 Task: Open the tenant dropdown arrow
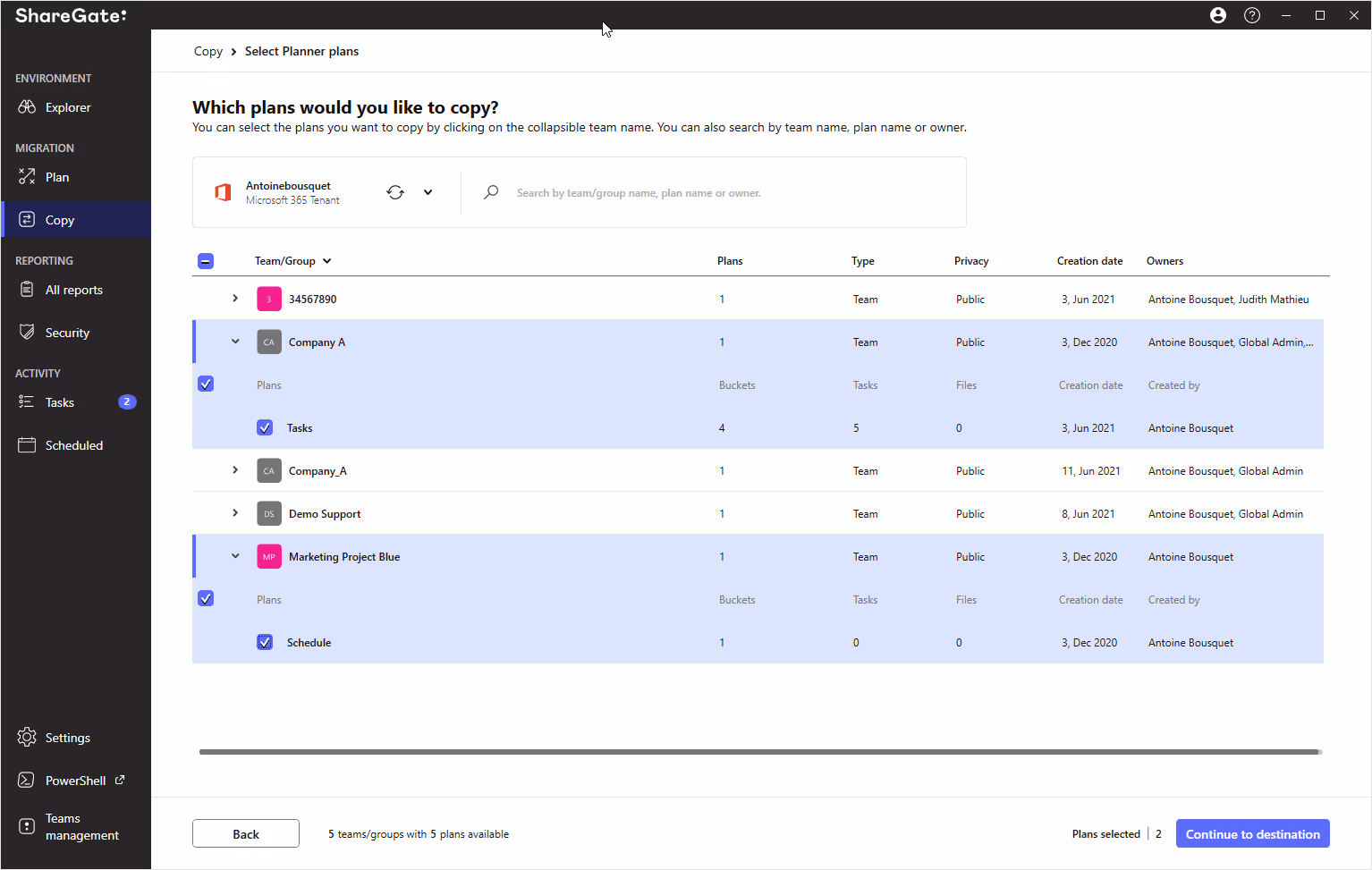point(428,192)
